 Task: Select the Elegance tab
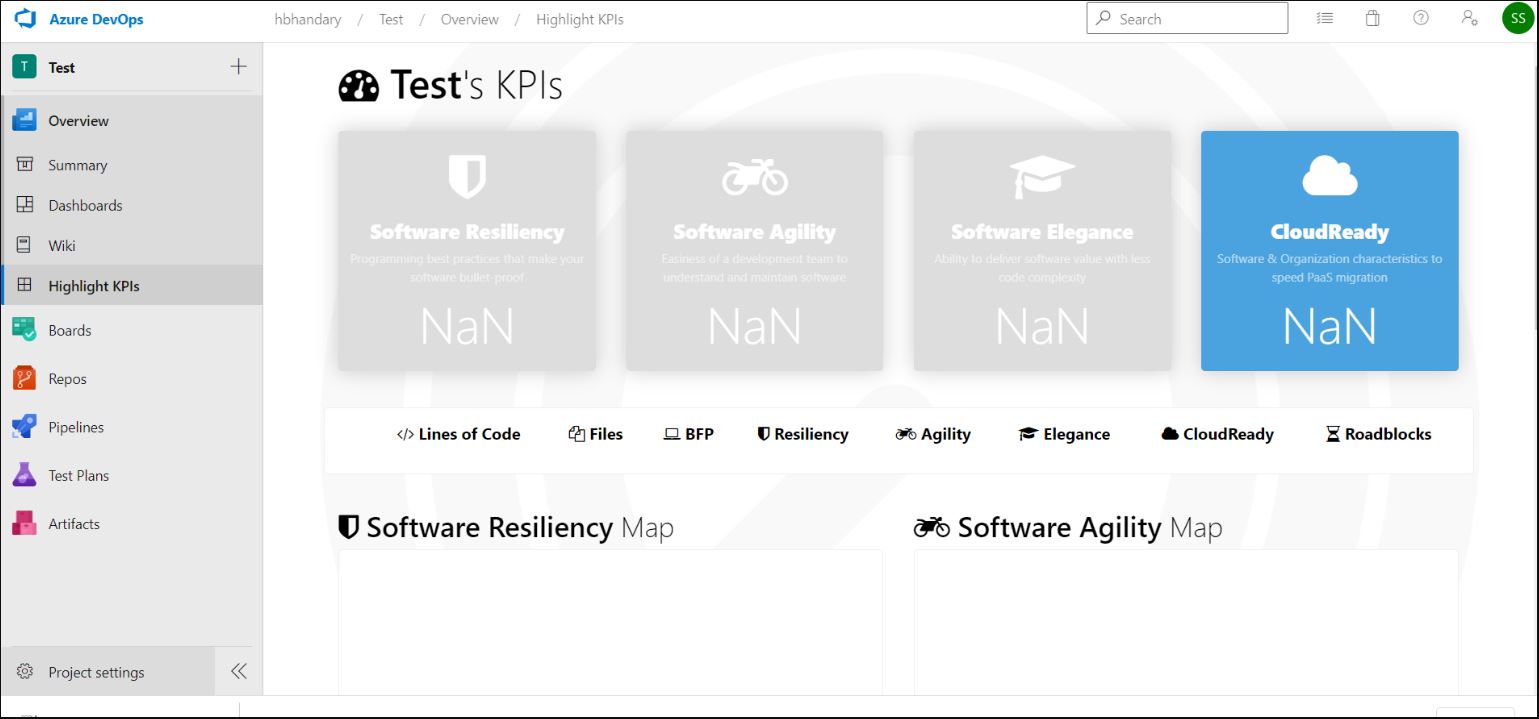pyautogui.click(x=1065, y=434)
